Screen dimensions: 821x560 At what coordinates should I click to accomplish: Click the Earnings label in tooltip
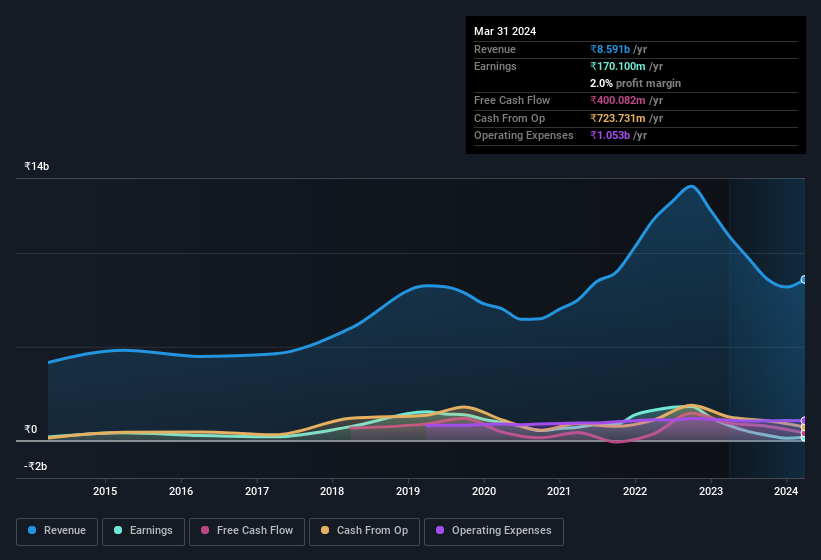[x=495, y=66]
